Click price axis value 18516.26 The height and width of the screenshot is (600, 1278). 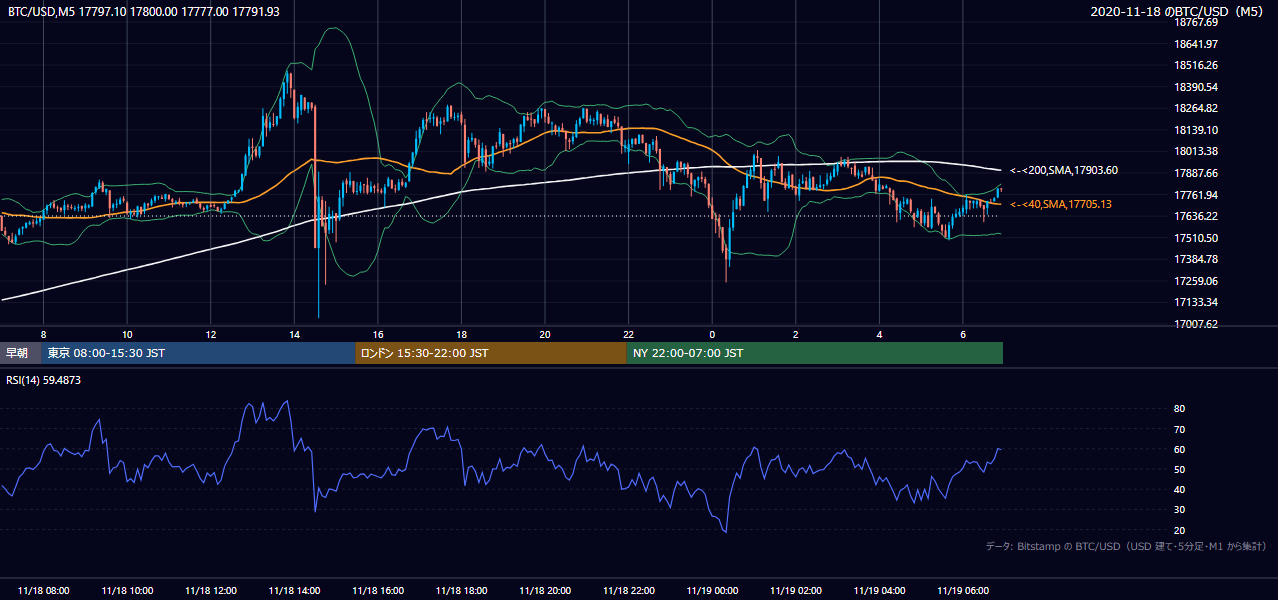click(1196, 65)
